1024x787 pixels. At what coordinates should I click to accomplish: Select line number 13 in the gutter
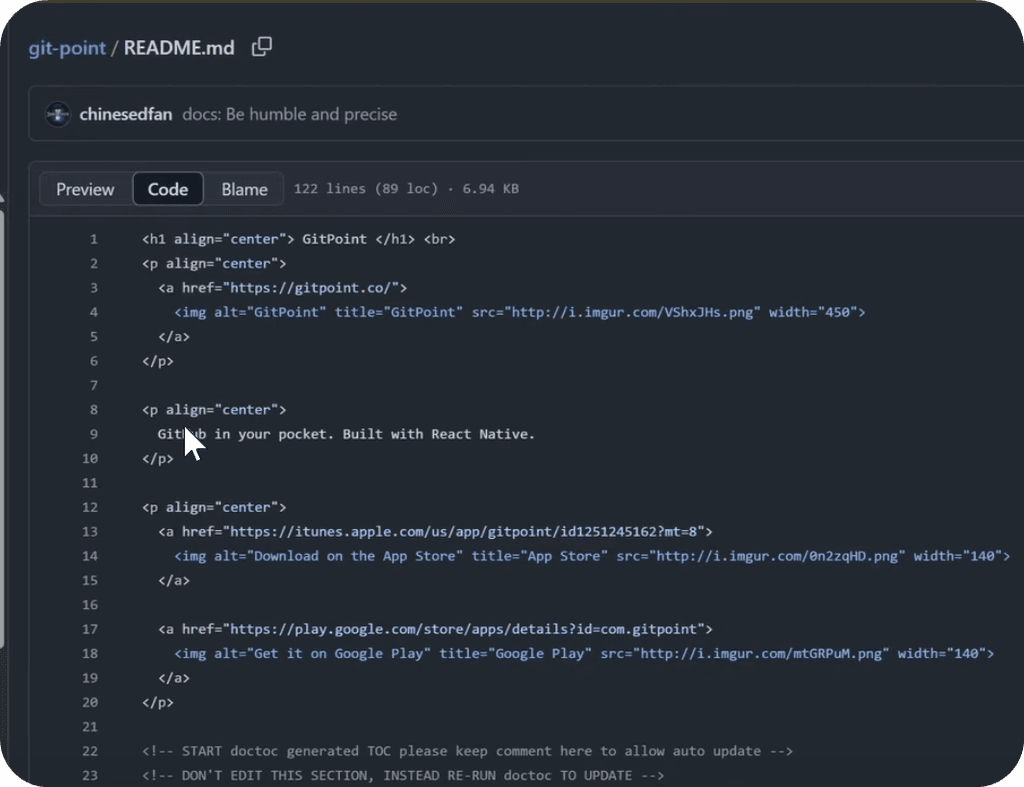click(x=90, y=532)
